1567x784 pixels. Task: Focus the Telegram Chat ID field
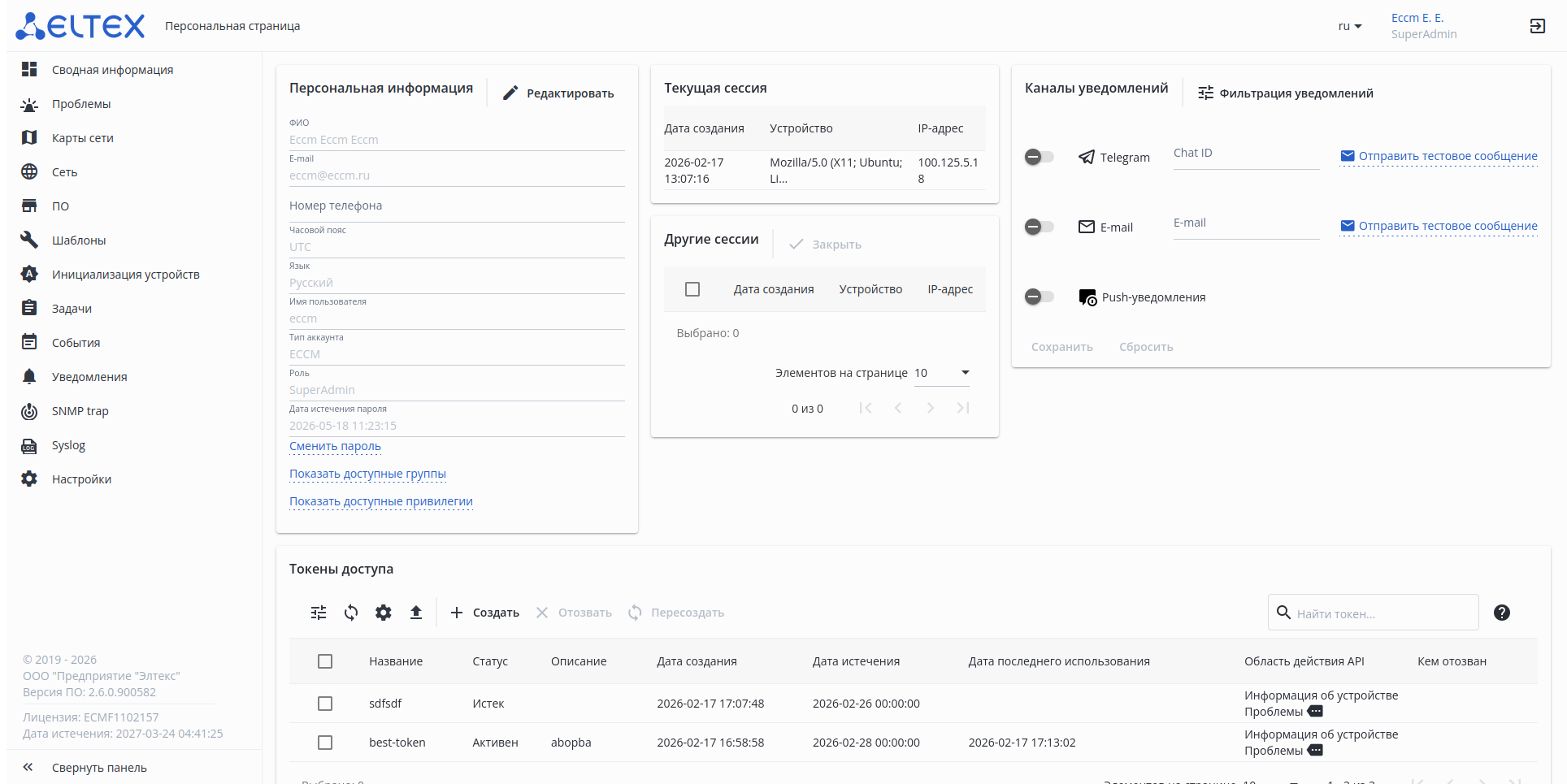(1246, 154)
